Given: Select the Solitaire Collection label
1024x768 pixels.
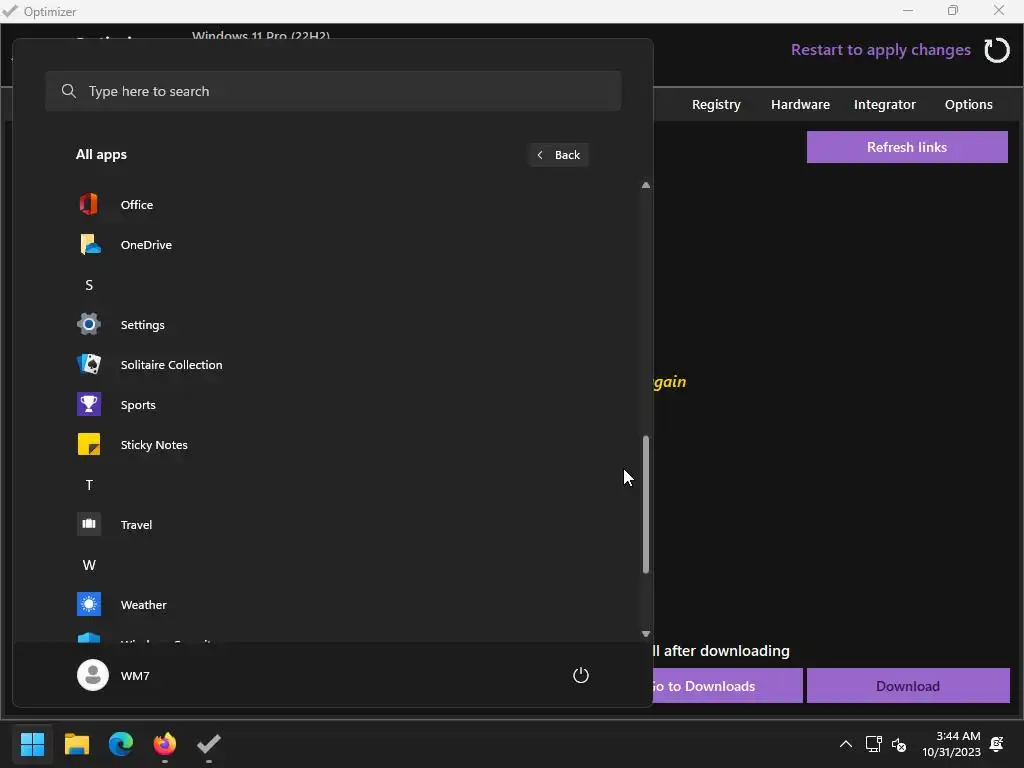Looking at the screenshot, I should tap(171, 364).
